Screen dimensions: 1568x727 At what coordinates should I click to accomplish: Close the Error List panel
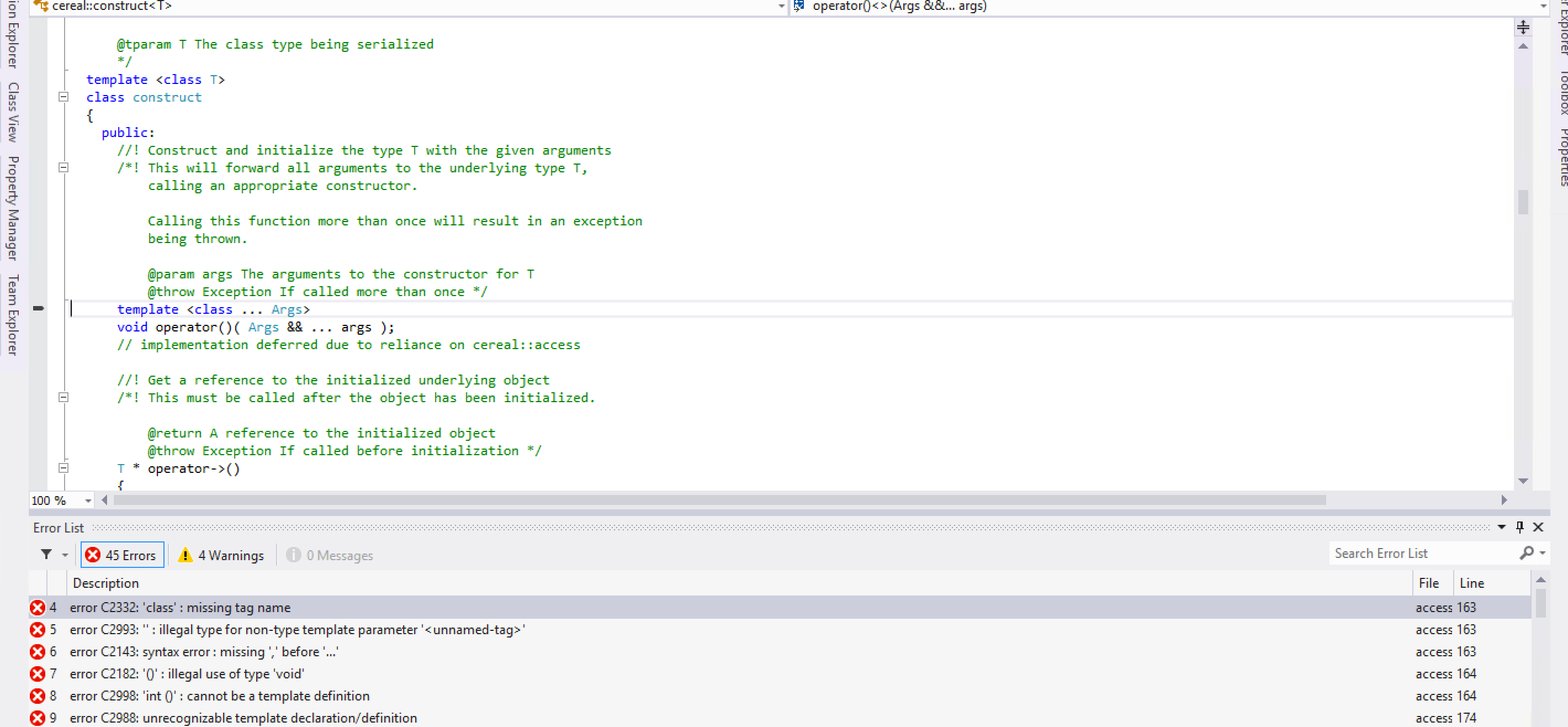[x=1538, y=526]
